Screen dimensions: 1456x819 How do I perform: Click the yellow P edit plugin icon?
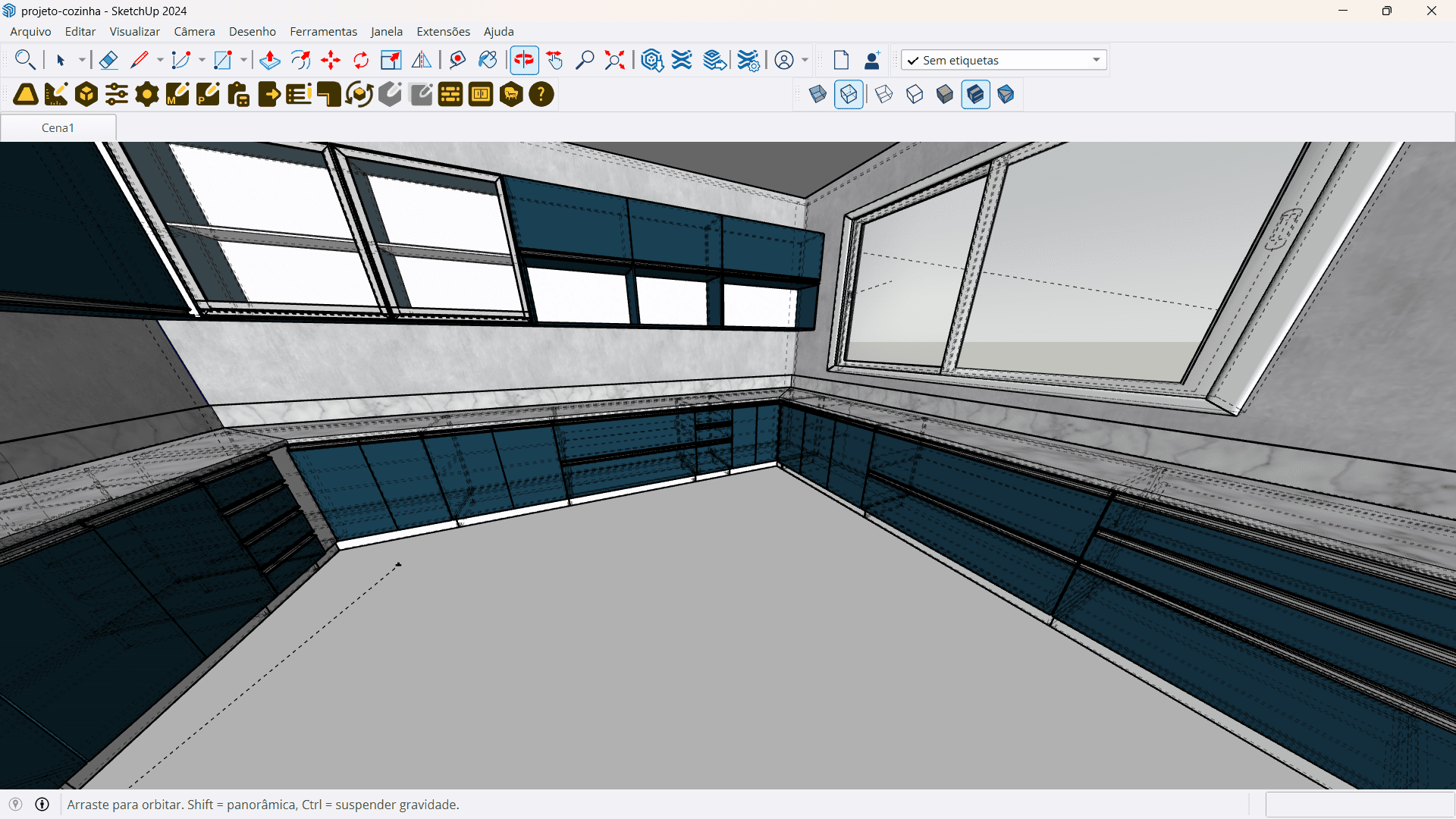[208, 94]
